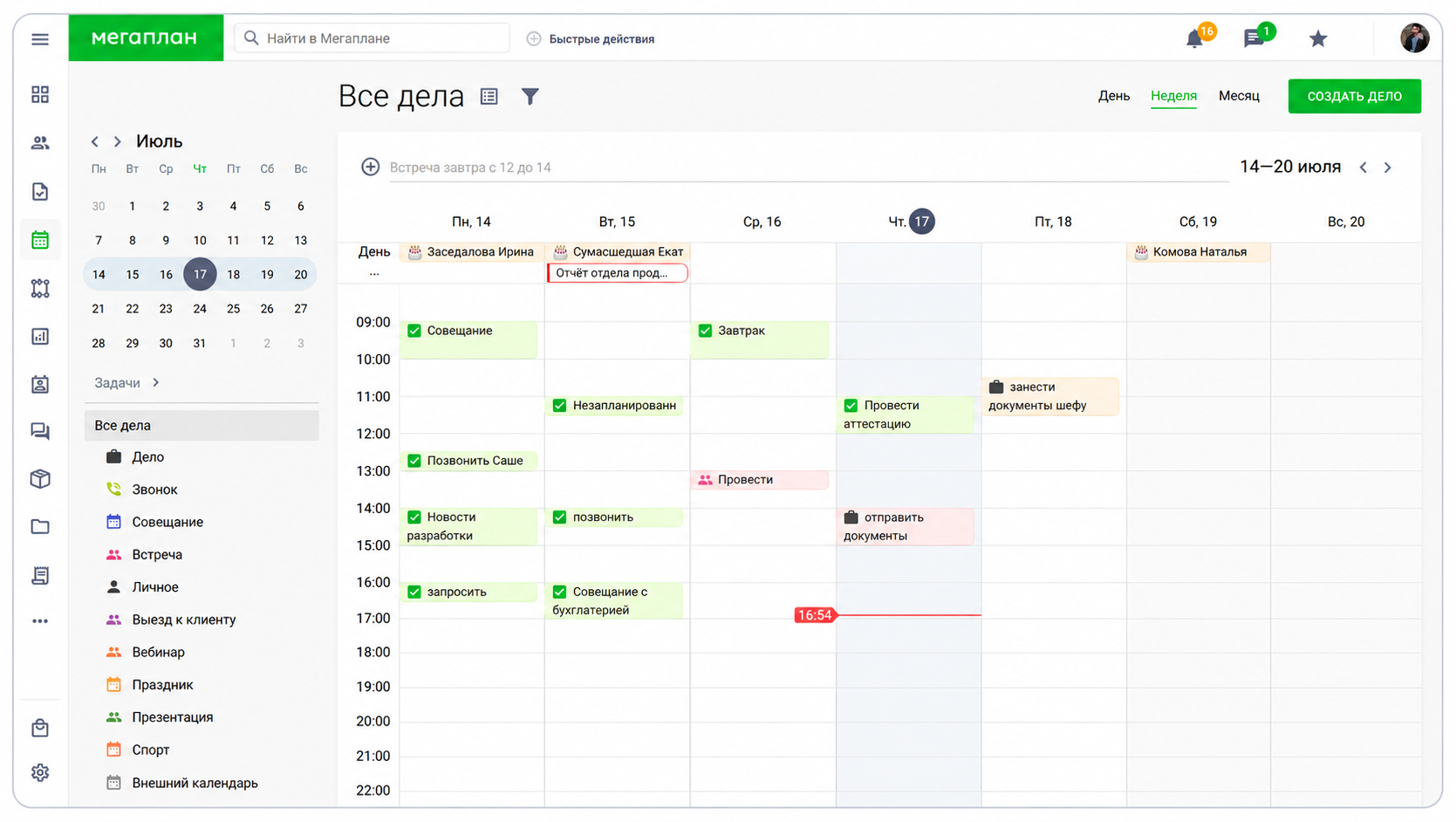This screenshot has height=822, width=1456.
Task: Click the Встреча завтра quick-add field
Action: coord(808,168)
